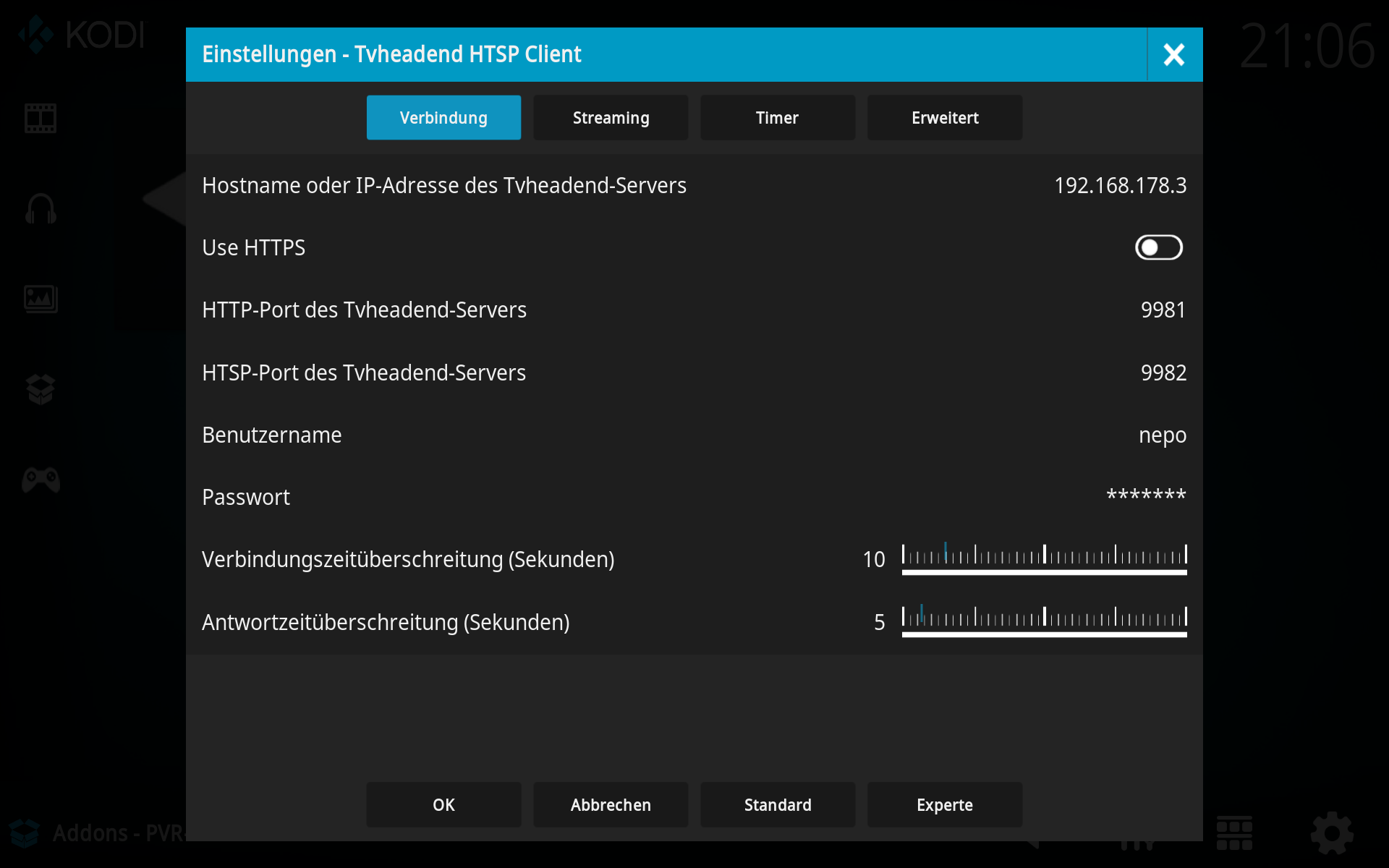
Task: Click the Passwort label row
Action: click(246, 497)
